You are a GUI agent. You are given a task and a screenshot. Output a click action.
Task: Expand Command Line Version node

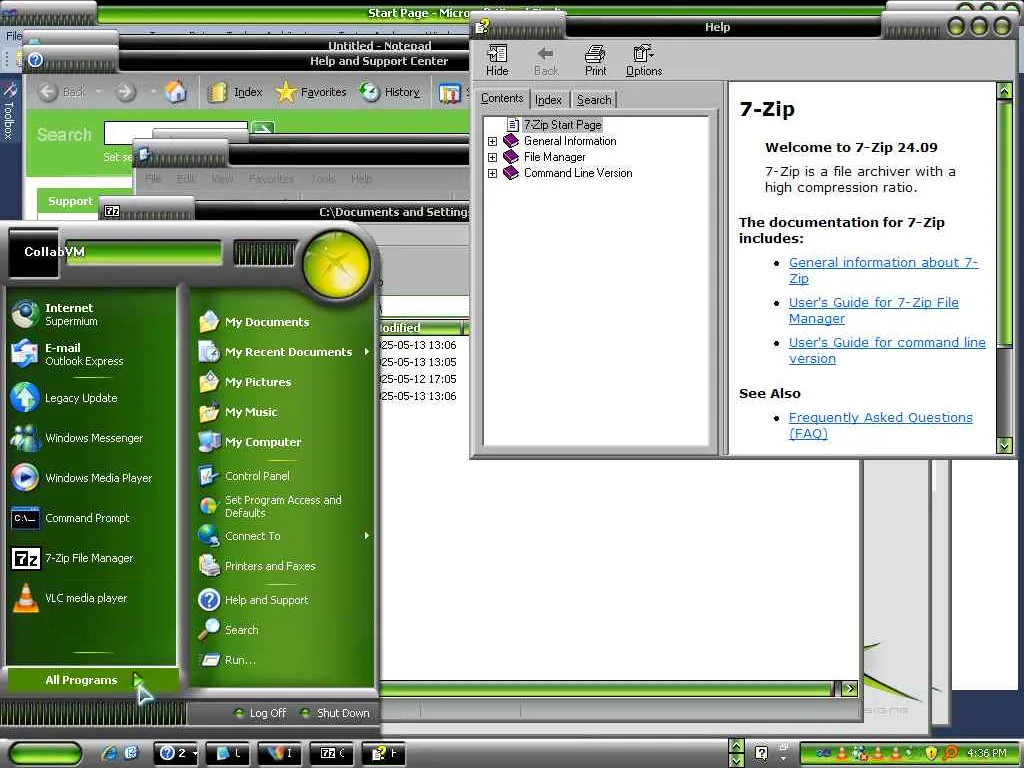click(492, 173)
